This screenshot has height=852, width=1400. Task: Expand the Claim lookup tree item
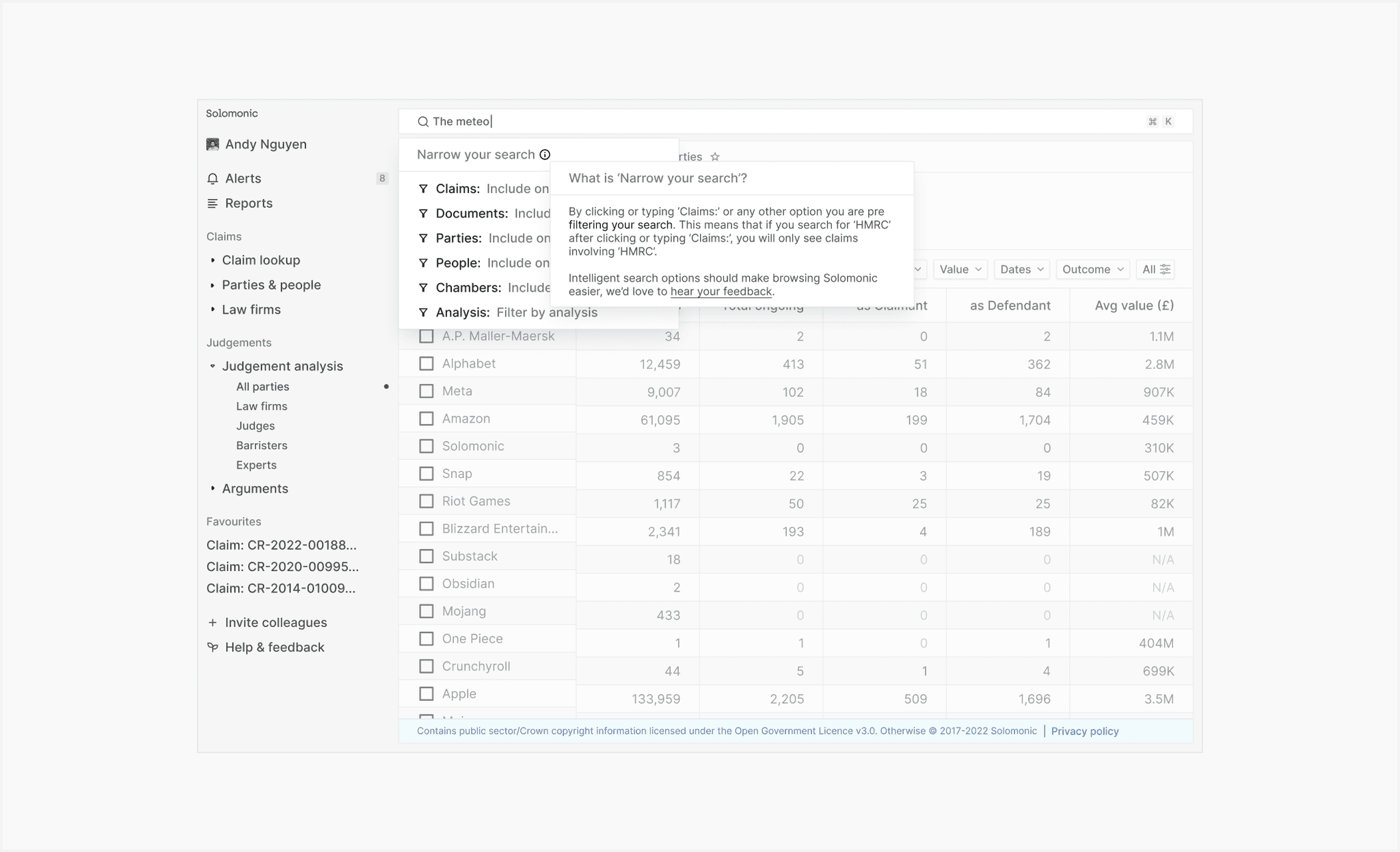pos(260,260)
